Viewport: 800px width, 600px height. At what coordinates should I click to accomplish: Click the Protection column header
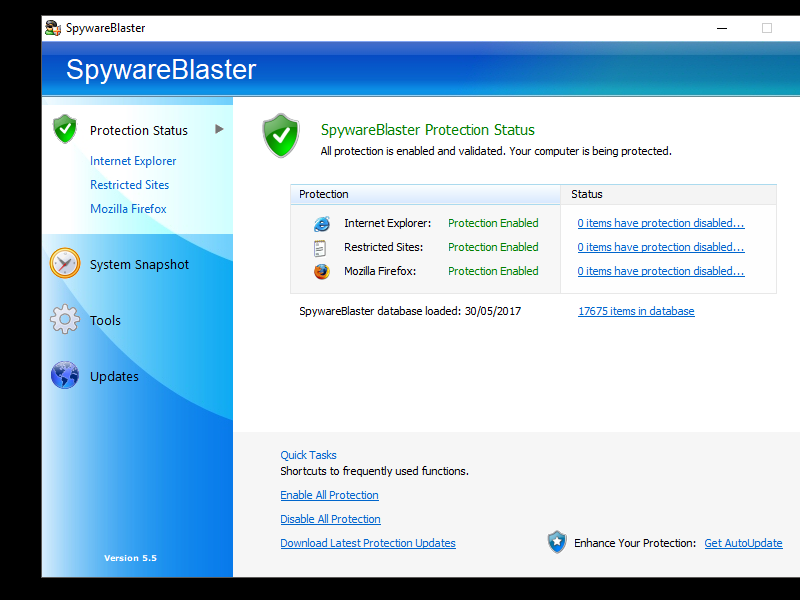point(425,194)
